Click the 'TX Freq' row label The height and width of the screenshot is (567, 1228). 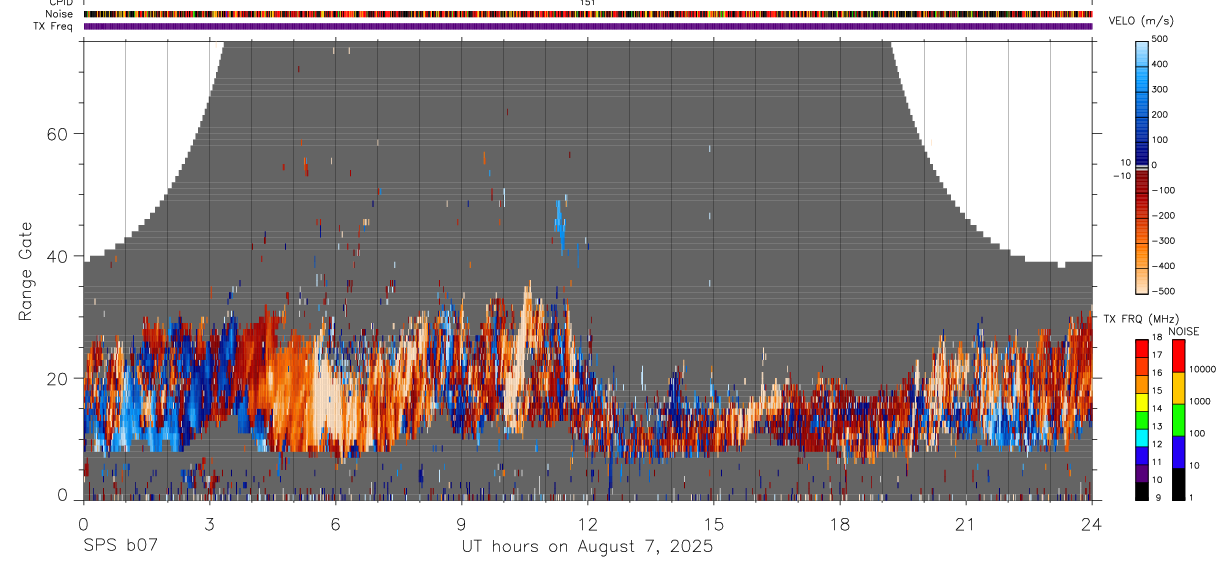54,26
